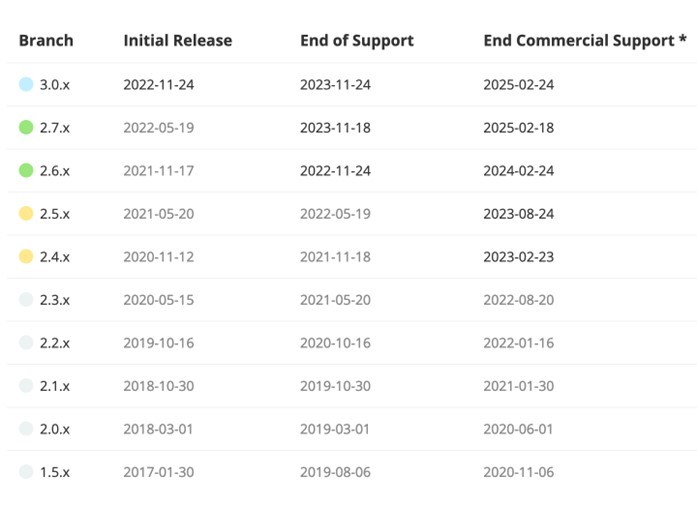Screen dimensions: 697x505
Task: Select the 2.7.x branch label
Action: click(x=55, y=127)
